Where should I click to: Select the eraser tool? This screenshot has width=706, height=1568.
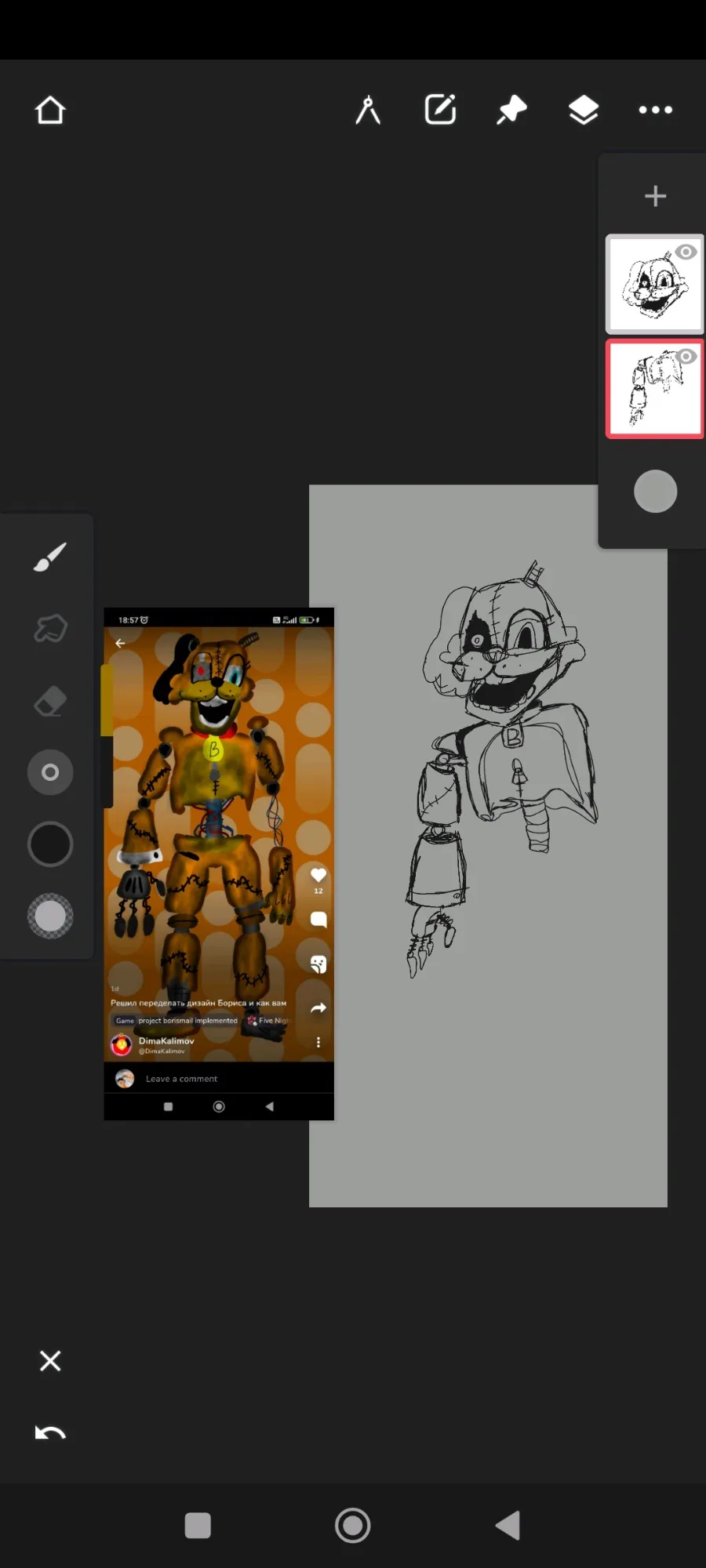coord(50,701)
